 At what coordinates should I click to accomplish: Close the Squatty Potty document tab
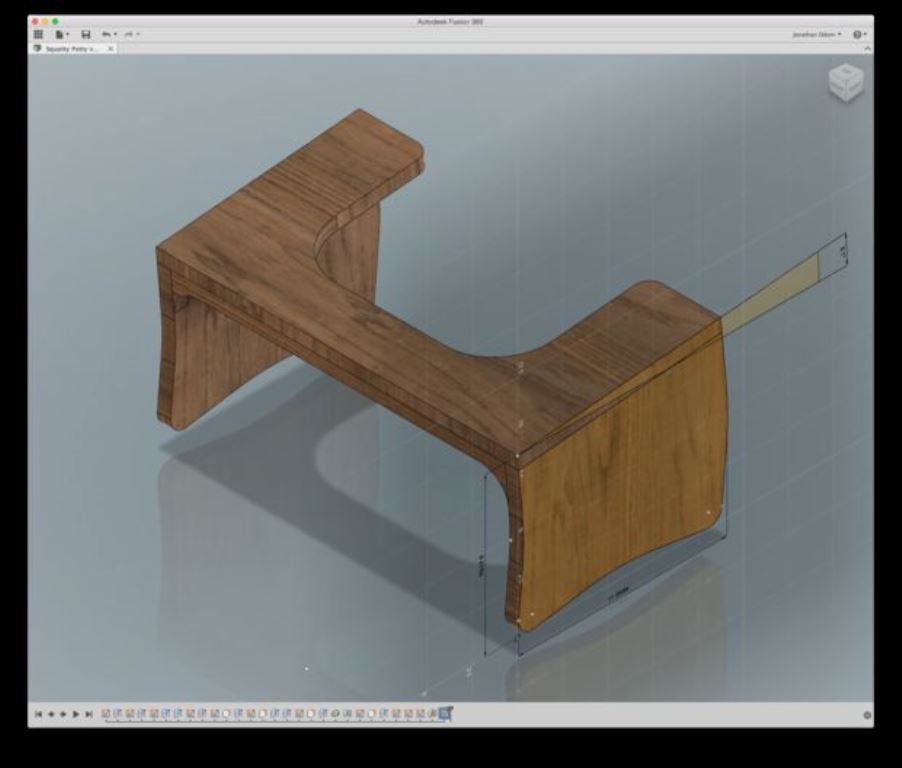111,48
